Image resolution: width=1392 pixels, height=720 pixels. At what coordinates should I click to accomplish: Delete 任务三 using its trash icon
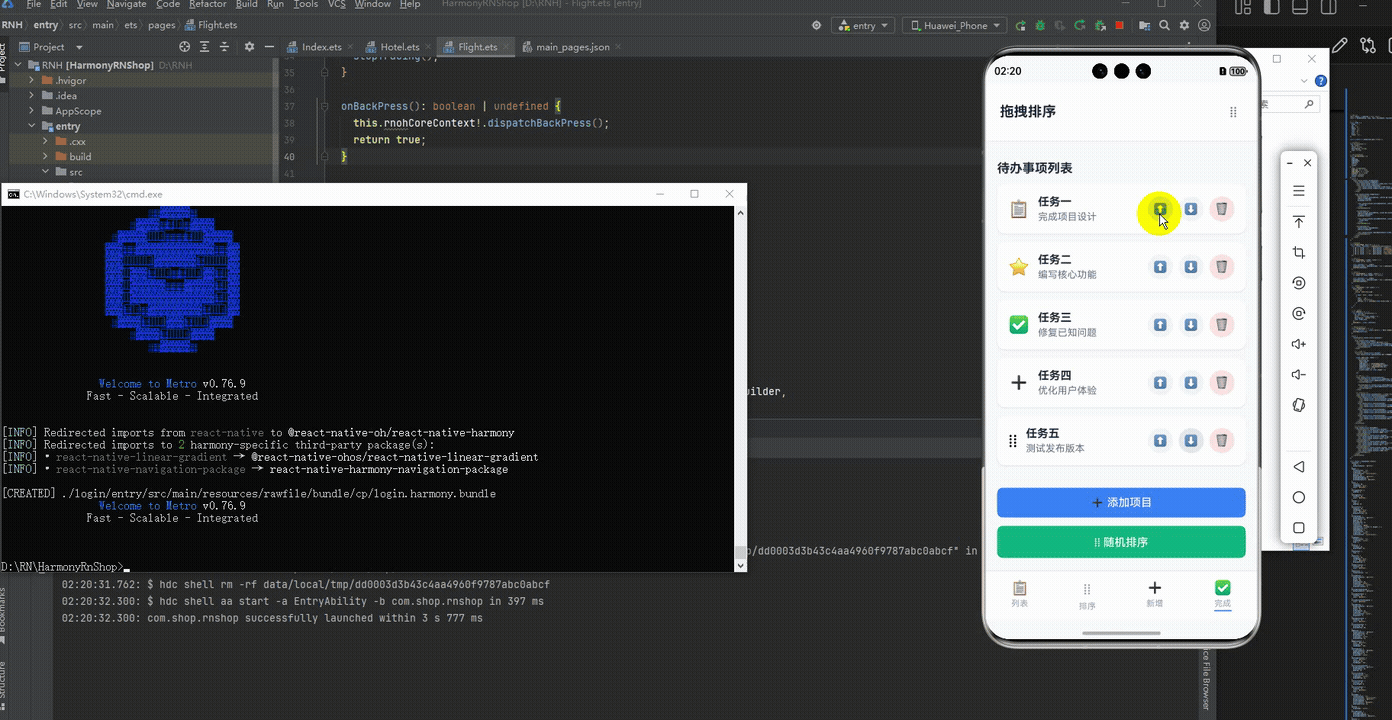(x=1221, y=325)
